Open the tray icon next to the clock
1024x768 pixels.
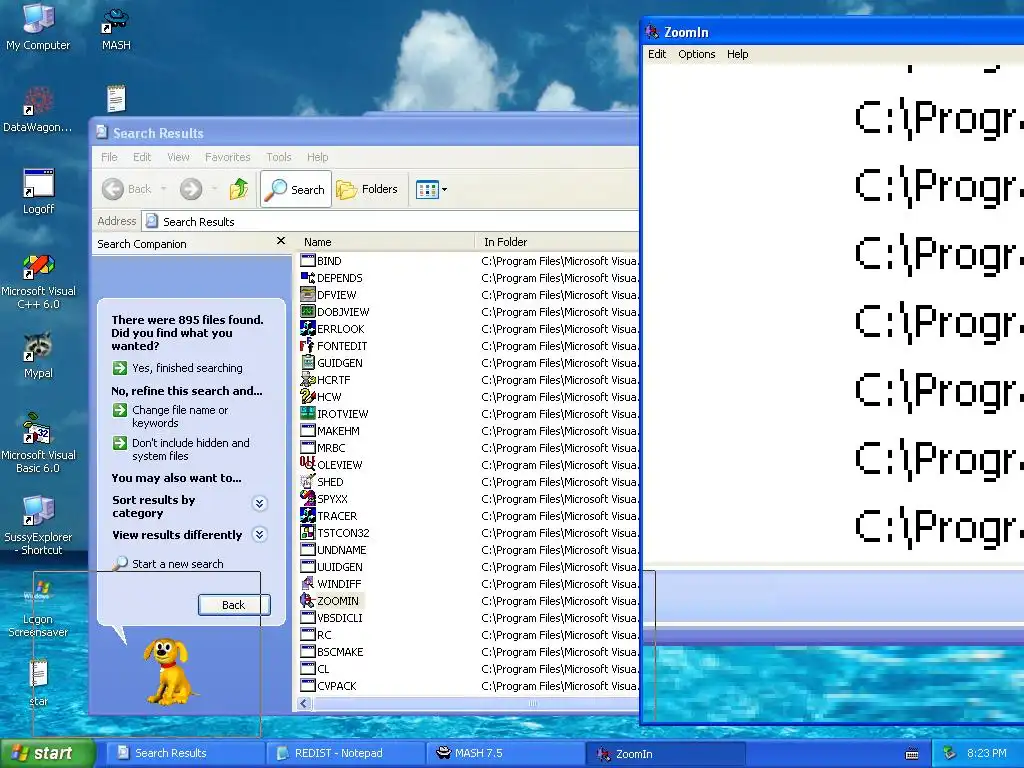pos(949,753)
